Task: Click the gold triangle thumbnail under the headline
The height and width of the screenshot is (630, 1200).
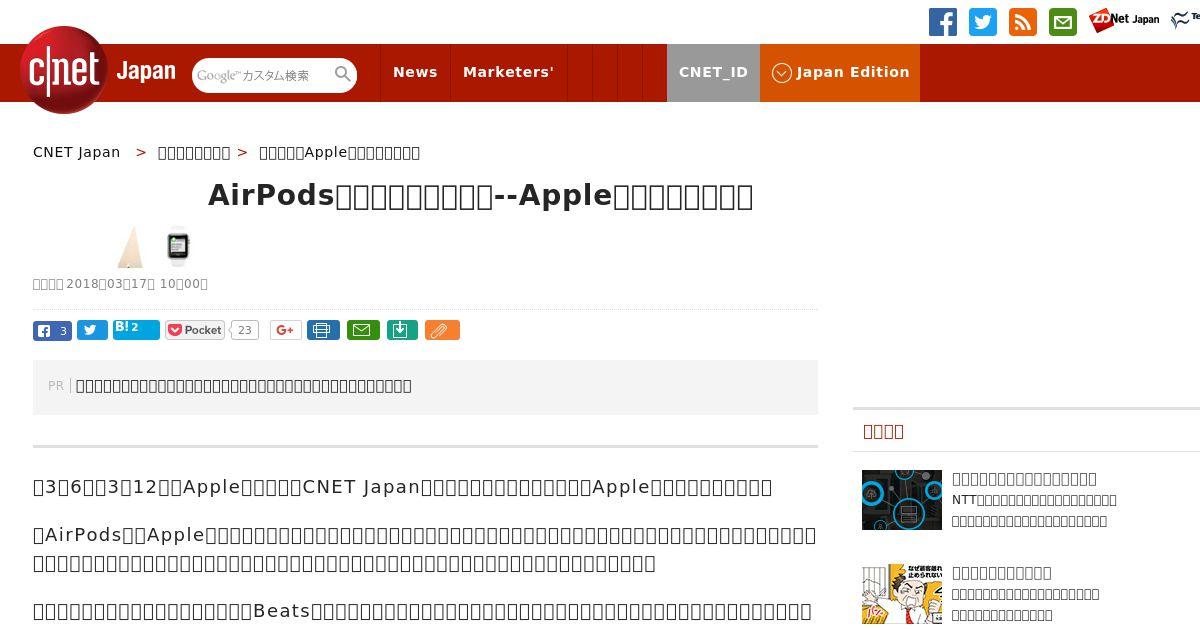Action: (130, 247)
